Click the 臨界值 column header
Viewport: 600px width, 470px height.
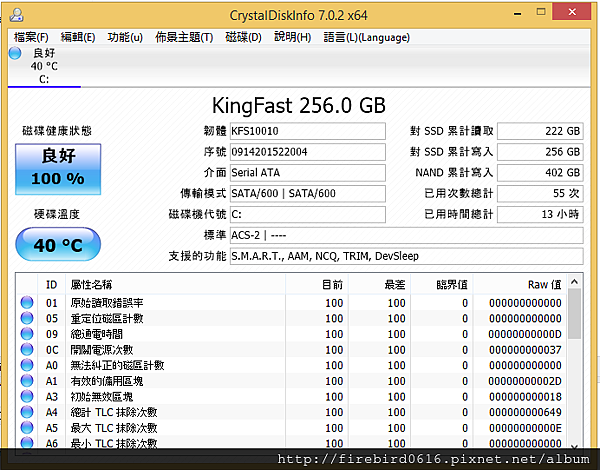point(442,285)
